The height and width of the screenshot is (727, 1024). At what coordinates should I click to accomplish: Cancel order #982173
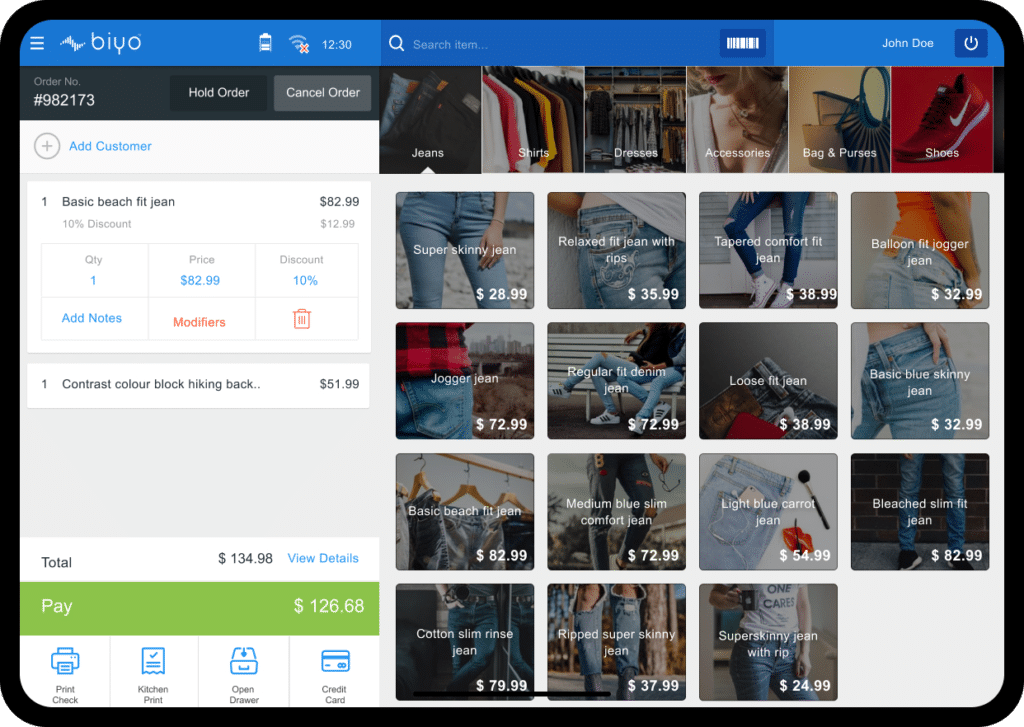[x=322, y=92]
